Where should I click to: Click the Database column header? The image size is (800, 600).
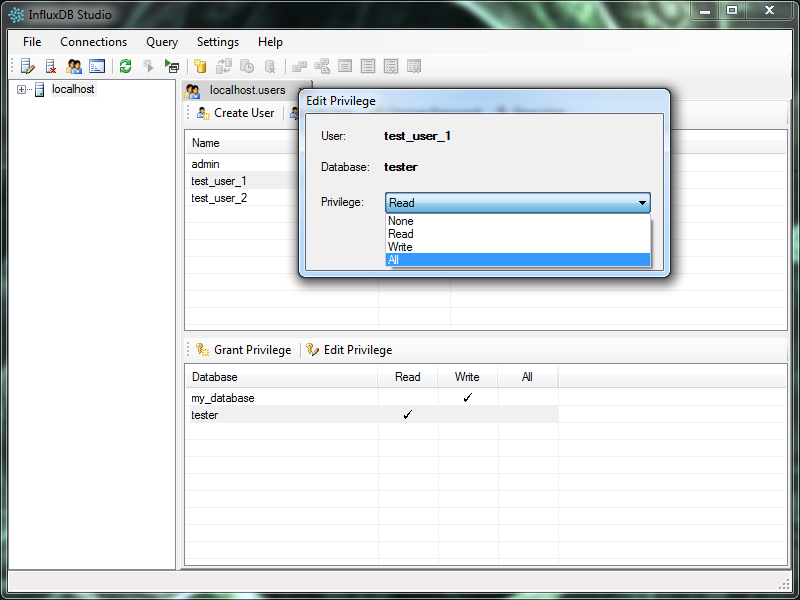(281, 377)
